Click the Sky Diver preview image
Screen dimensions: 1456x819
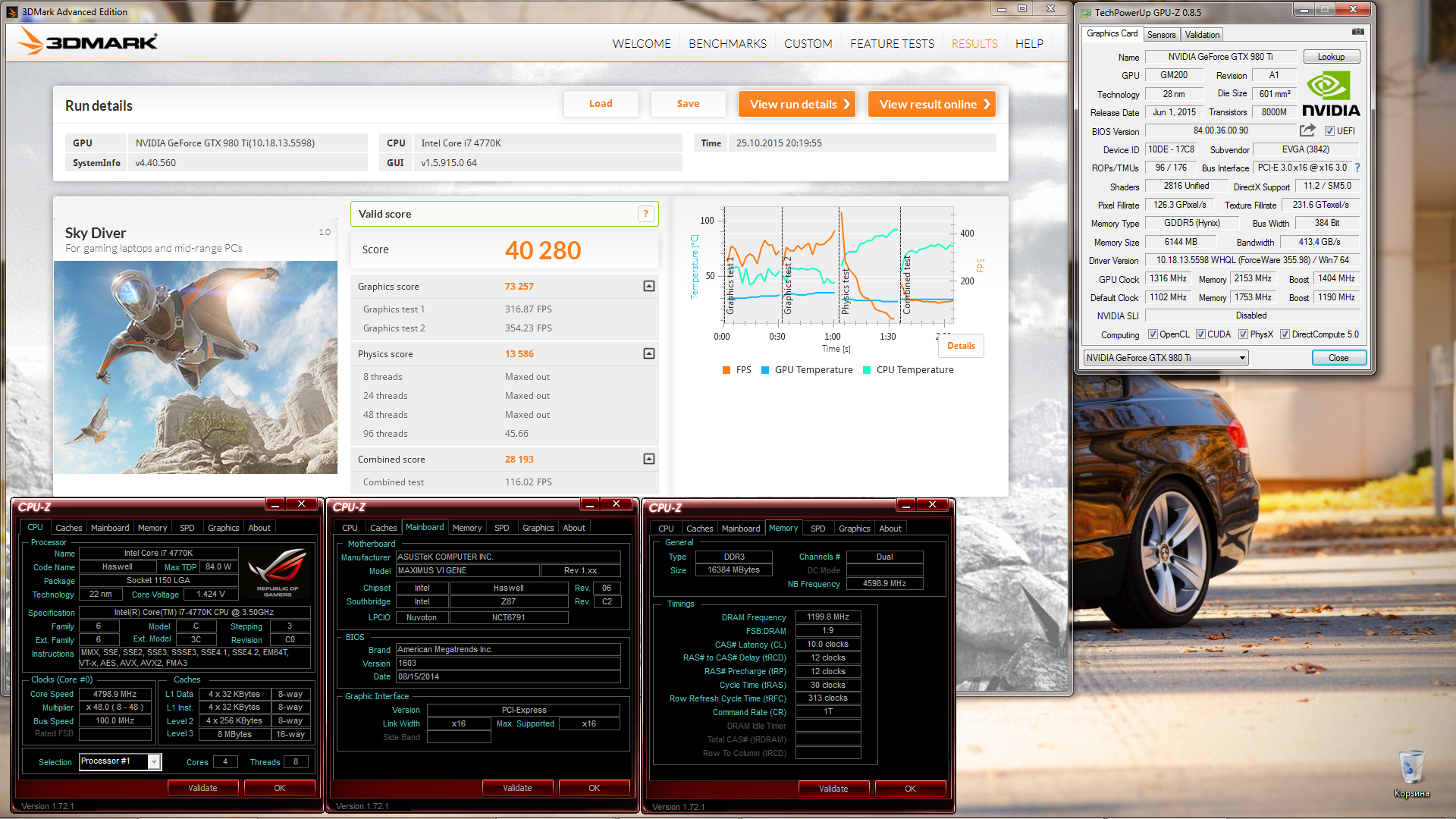point(196,368)
